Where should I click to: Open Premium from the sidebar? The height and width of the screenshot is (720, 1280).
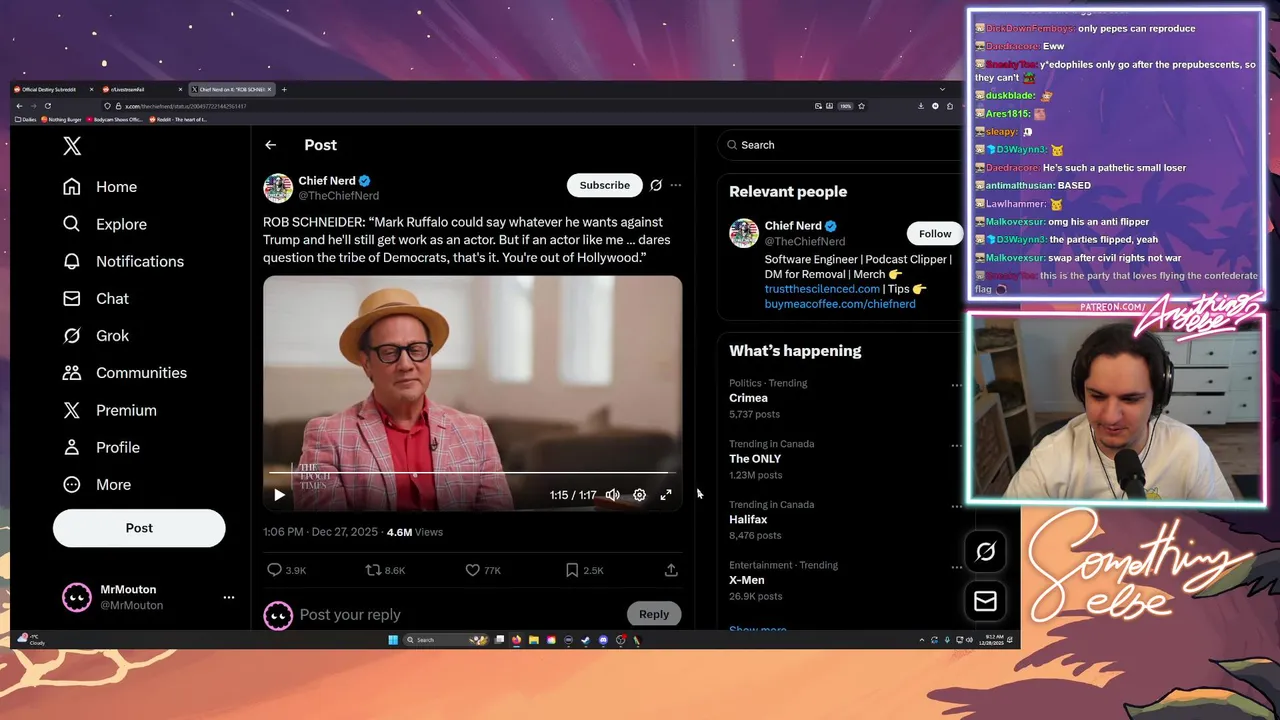109,410
